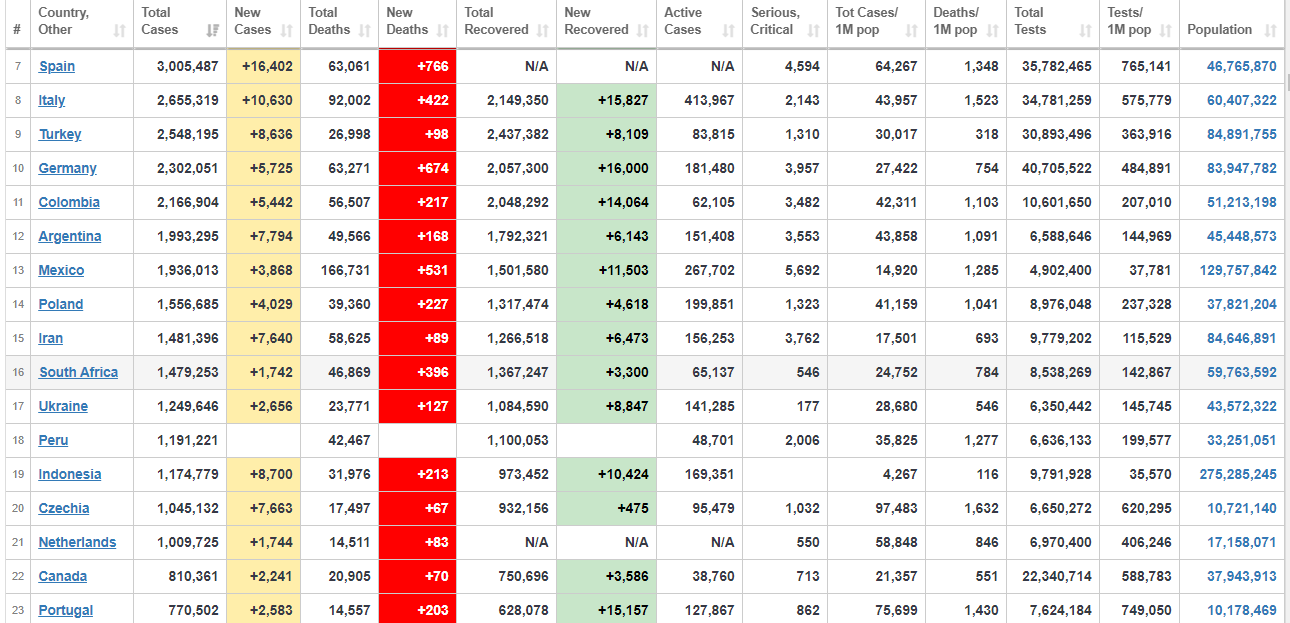This screenshot has height=623, width=1290.
Task: Select Czechia's tot cases/1M value 97,483
Action: tap(877, 508)
